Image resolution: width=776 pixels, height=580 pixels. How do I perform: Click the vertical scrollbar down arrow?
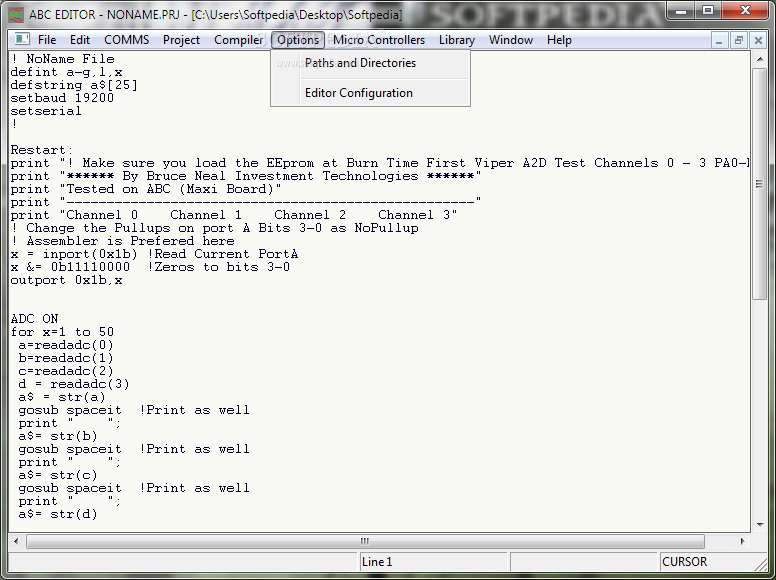click(760, 525)
